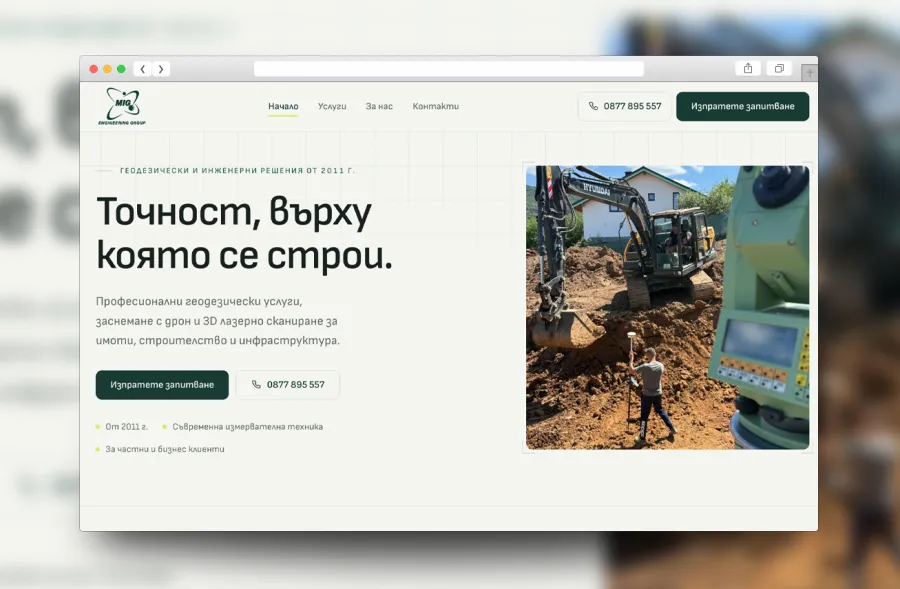Click paragraph starting Професионални геодезически услуги
The image size is (900, 589).
coord(218,321)
